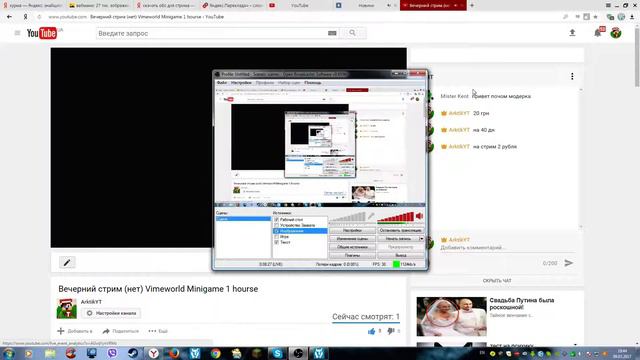
Task: Open the account avatar in YouTube header
Action: [x=616, y=33]
